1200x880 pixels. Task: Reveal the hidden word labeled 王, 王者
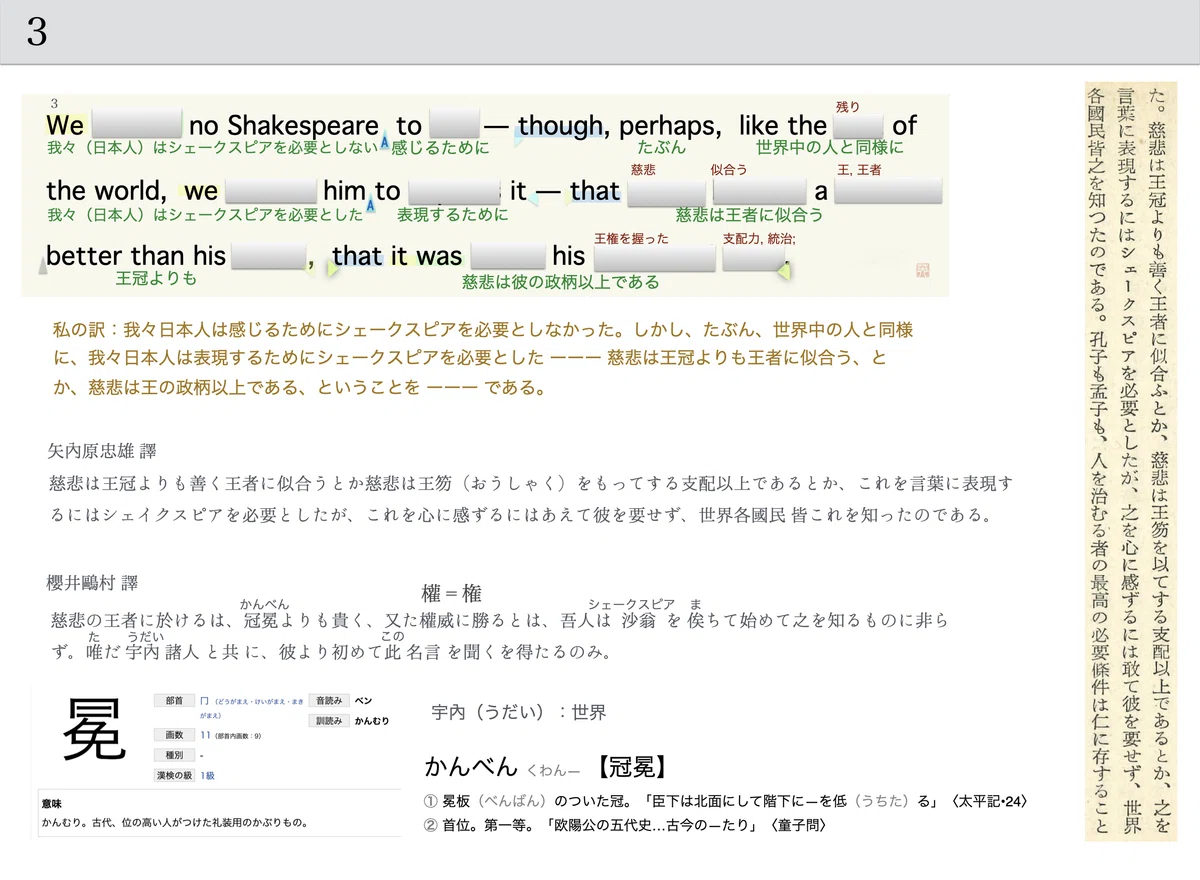(x=888, y=191)
